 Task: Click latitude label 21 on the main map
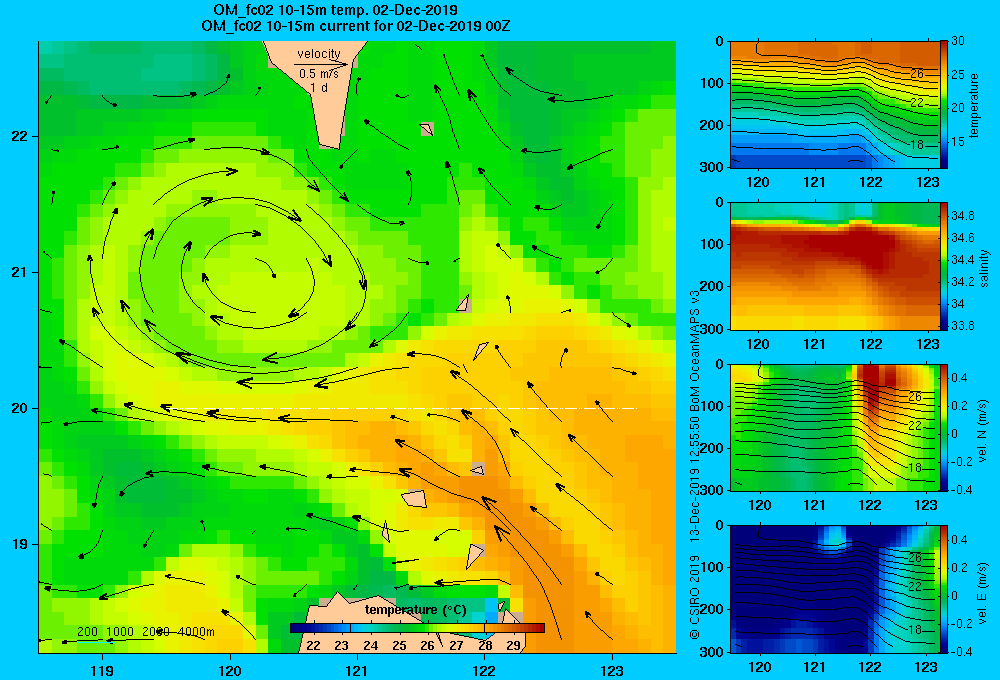coord(19,272)
